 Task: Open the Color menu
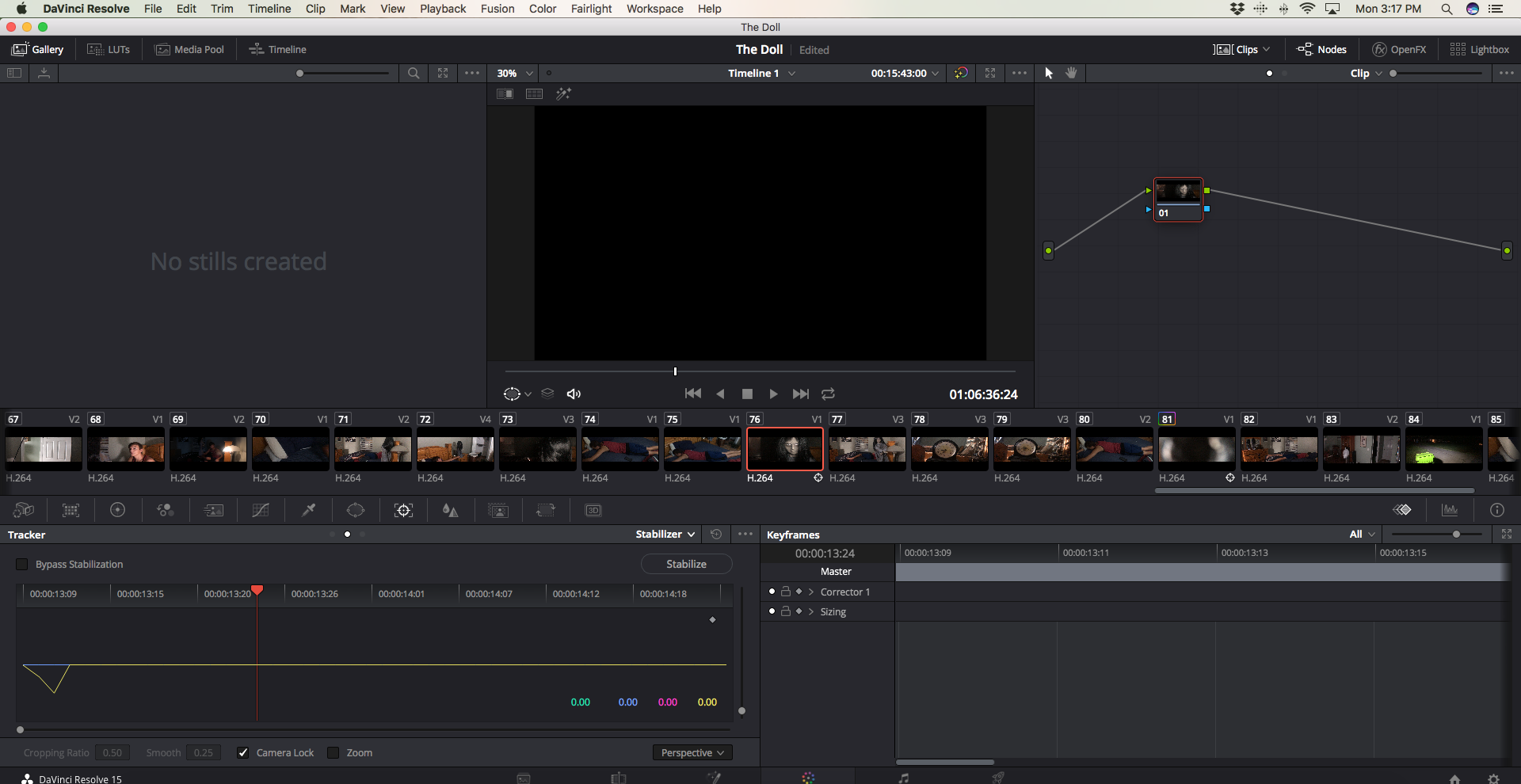pos(543,9)
